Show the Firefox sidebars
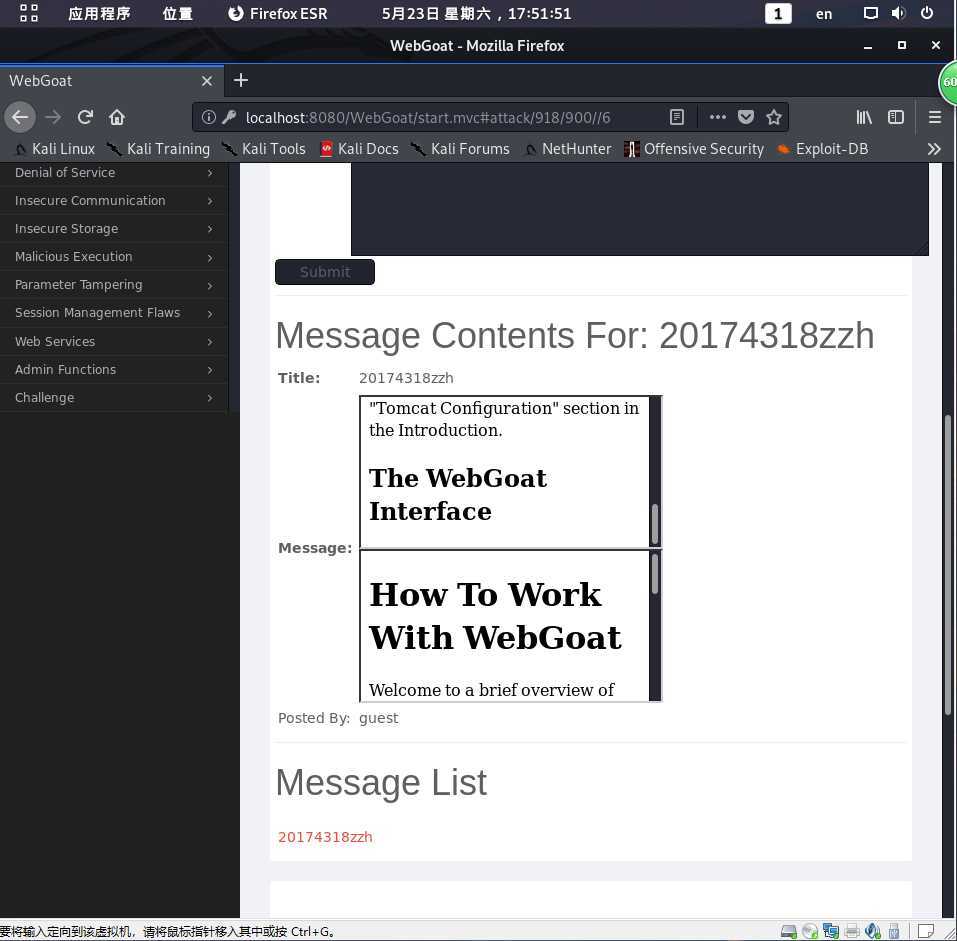The height and width of the screenshot is (941, 957). point(896,117)
